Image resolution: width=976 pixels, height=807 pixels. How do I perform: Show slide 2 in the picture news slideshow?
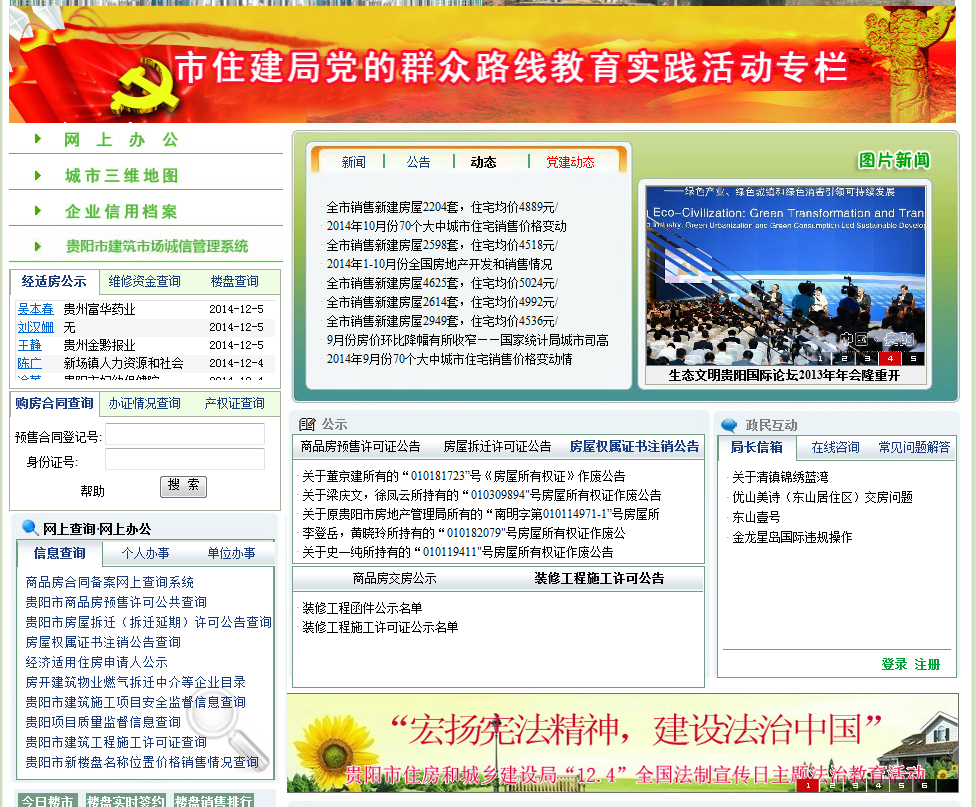click(x=844, y=358)
